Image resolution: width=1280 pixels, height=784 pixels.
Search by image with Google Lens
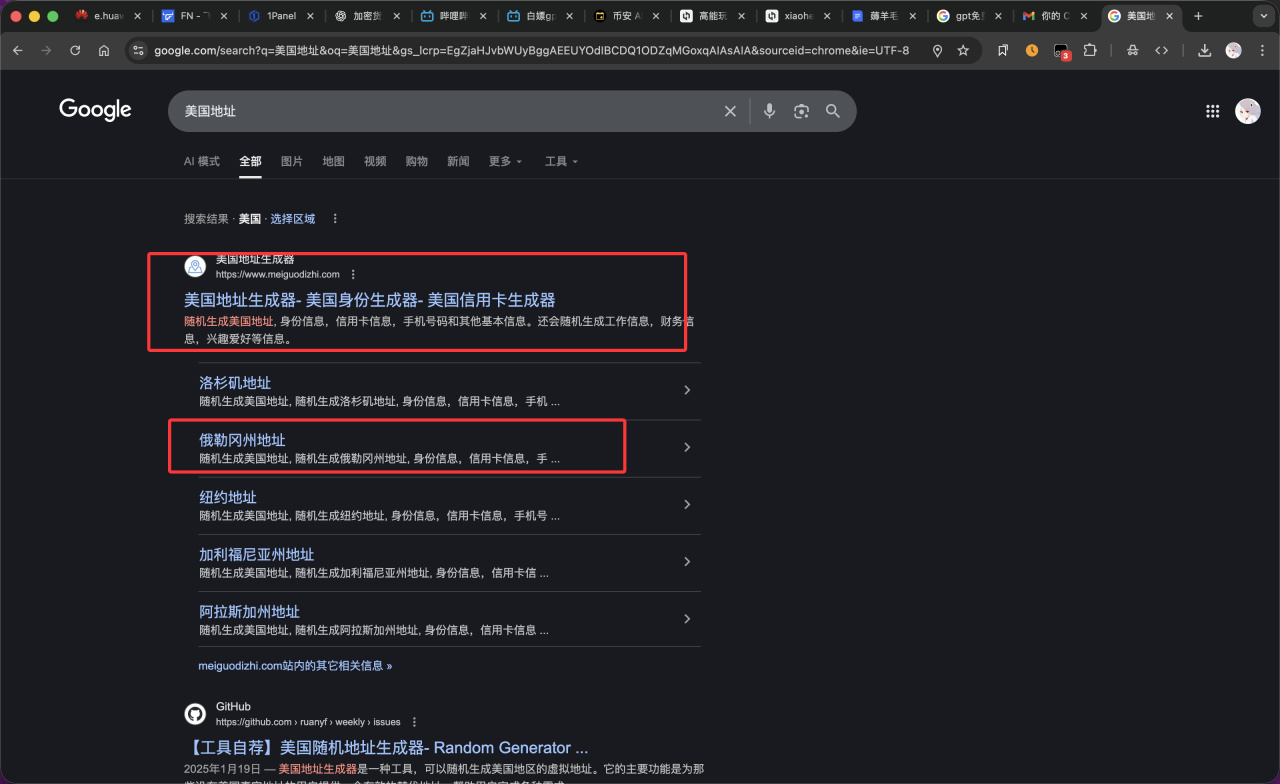pos(801,111)
